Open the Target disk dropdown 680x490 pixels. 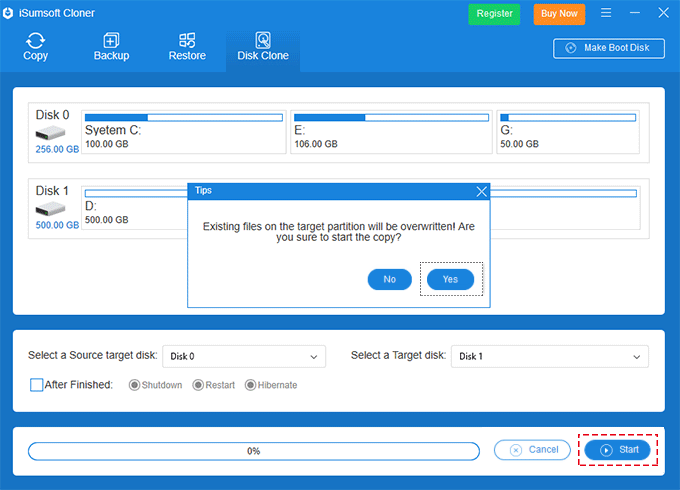[x=549, y=356]
